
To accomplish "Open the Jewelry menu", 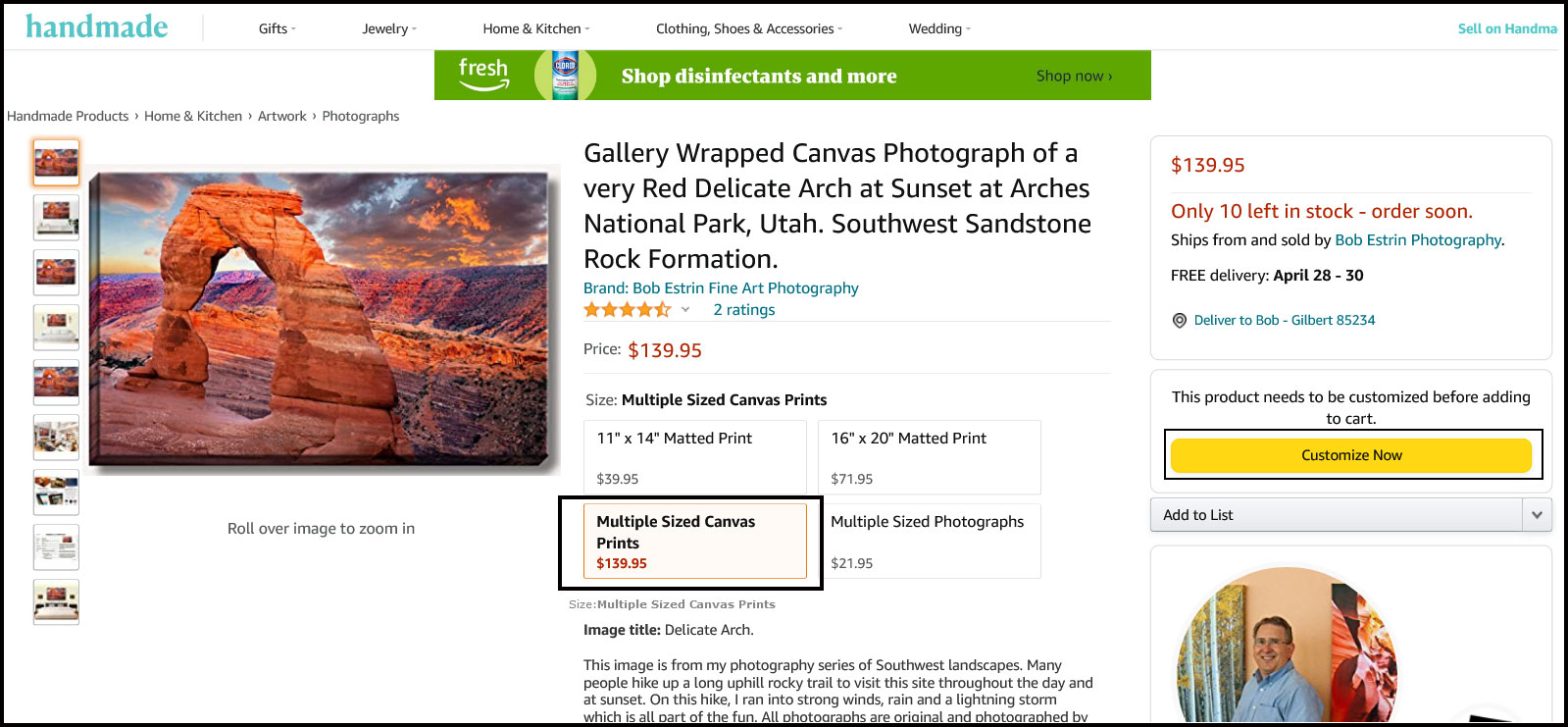I will pyautogui.click(x=388, y=28).
